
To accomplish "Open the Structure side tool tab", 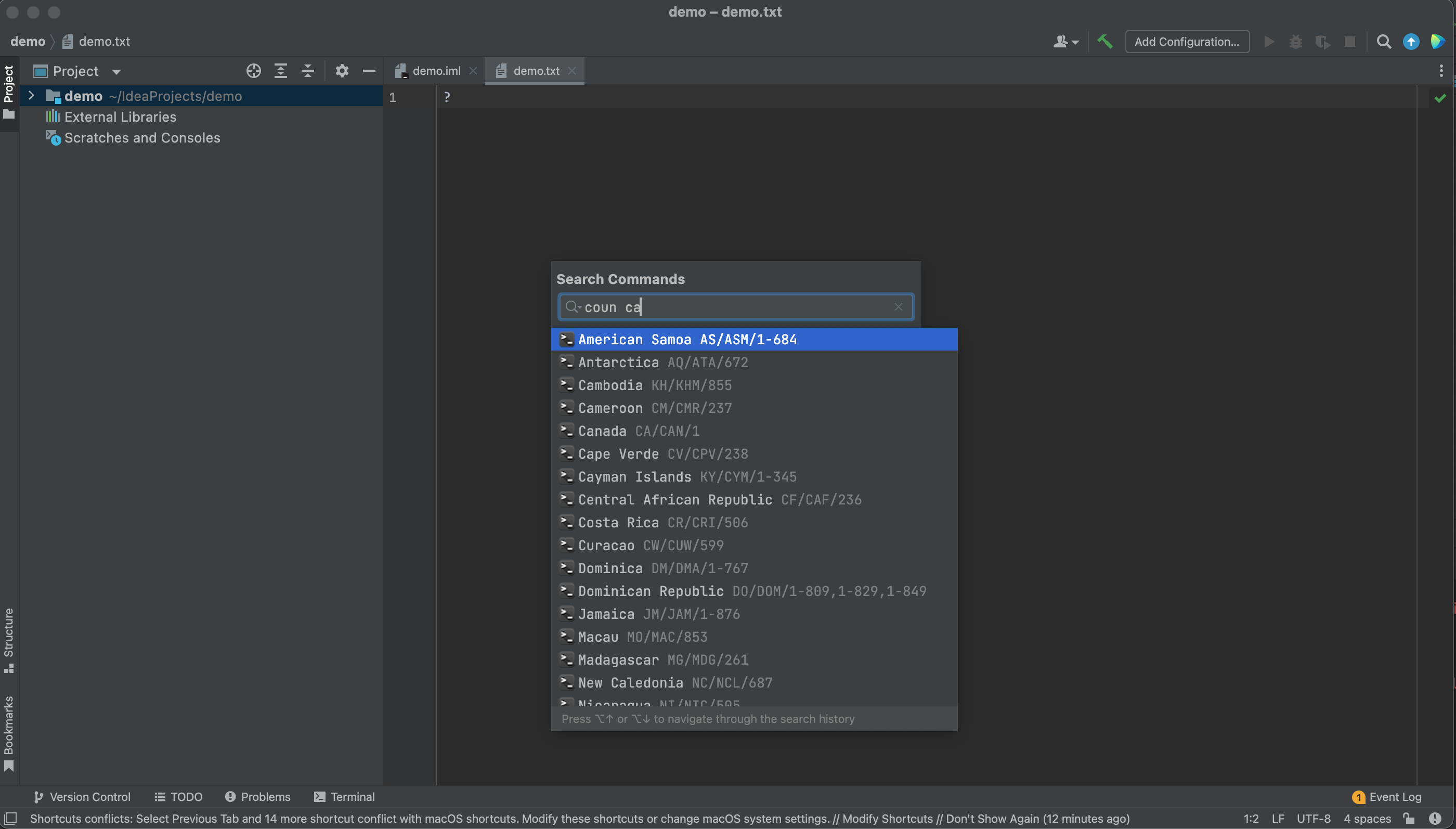I will coord(8,640).
